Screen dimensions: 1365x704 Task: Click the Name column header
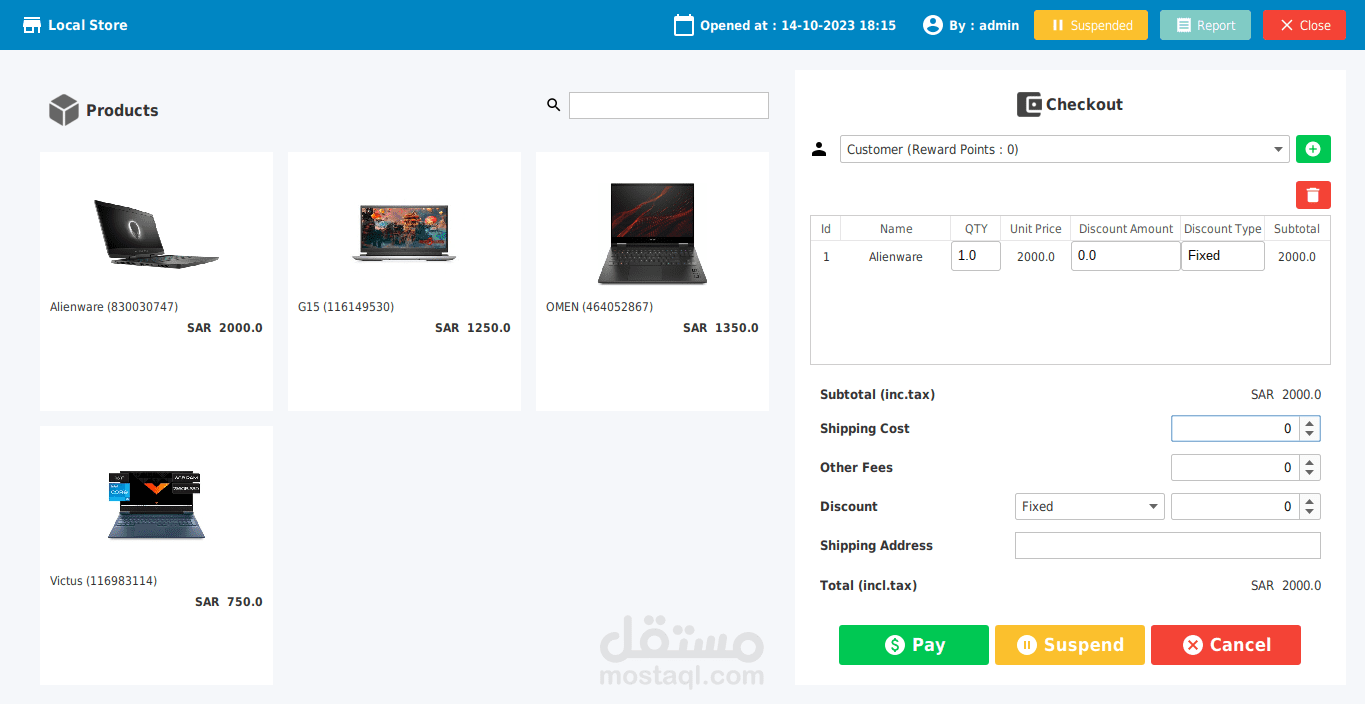pos(896,229)
